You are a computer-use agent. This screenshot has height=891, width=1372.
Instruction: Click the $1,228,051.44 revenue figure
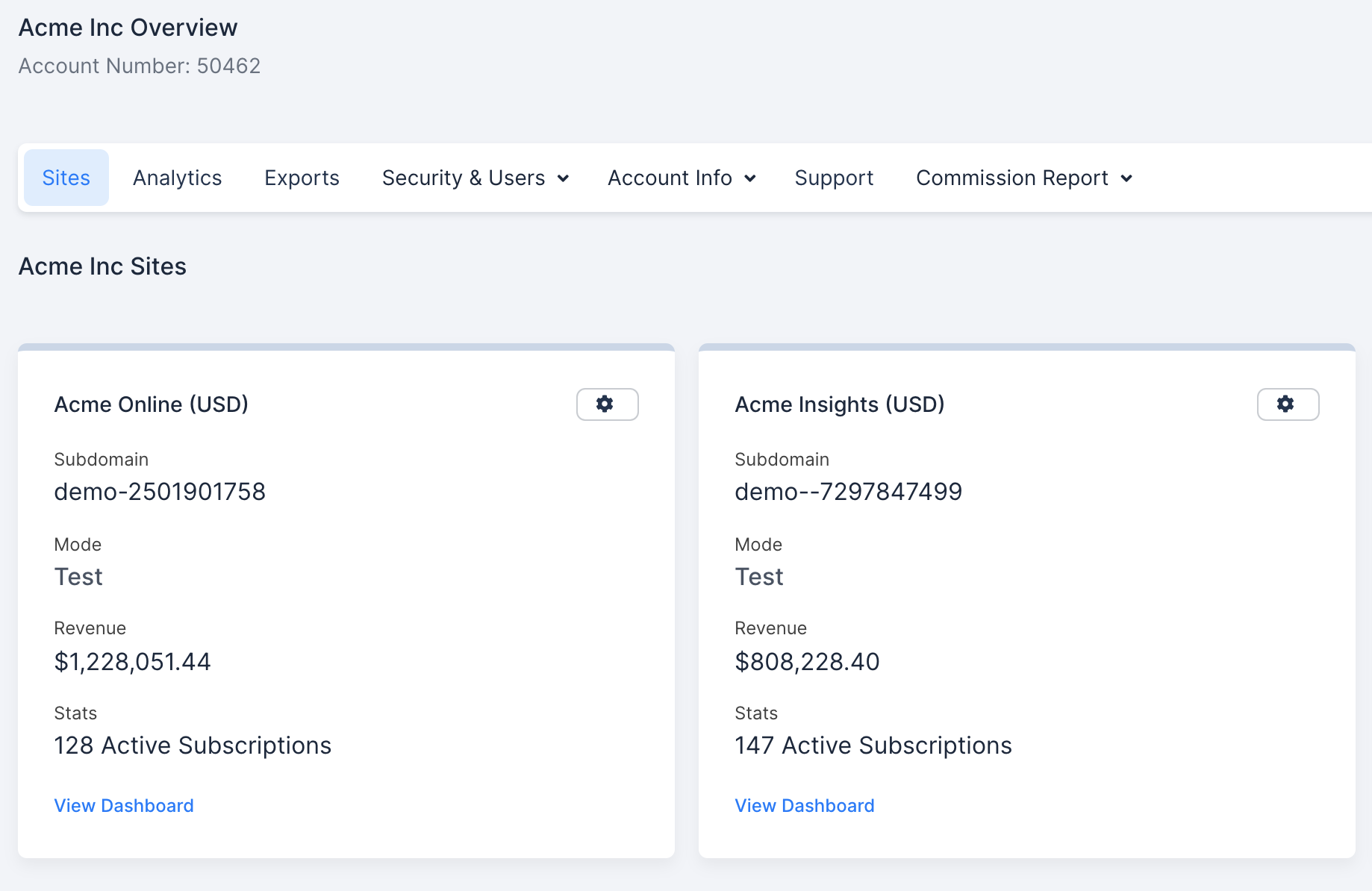coord(133,662)
